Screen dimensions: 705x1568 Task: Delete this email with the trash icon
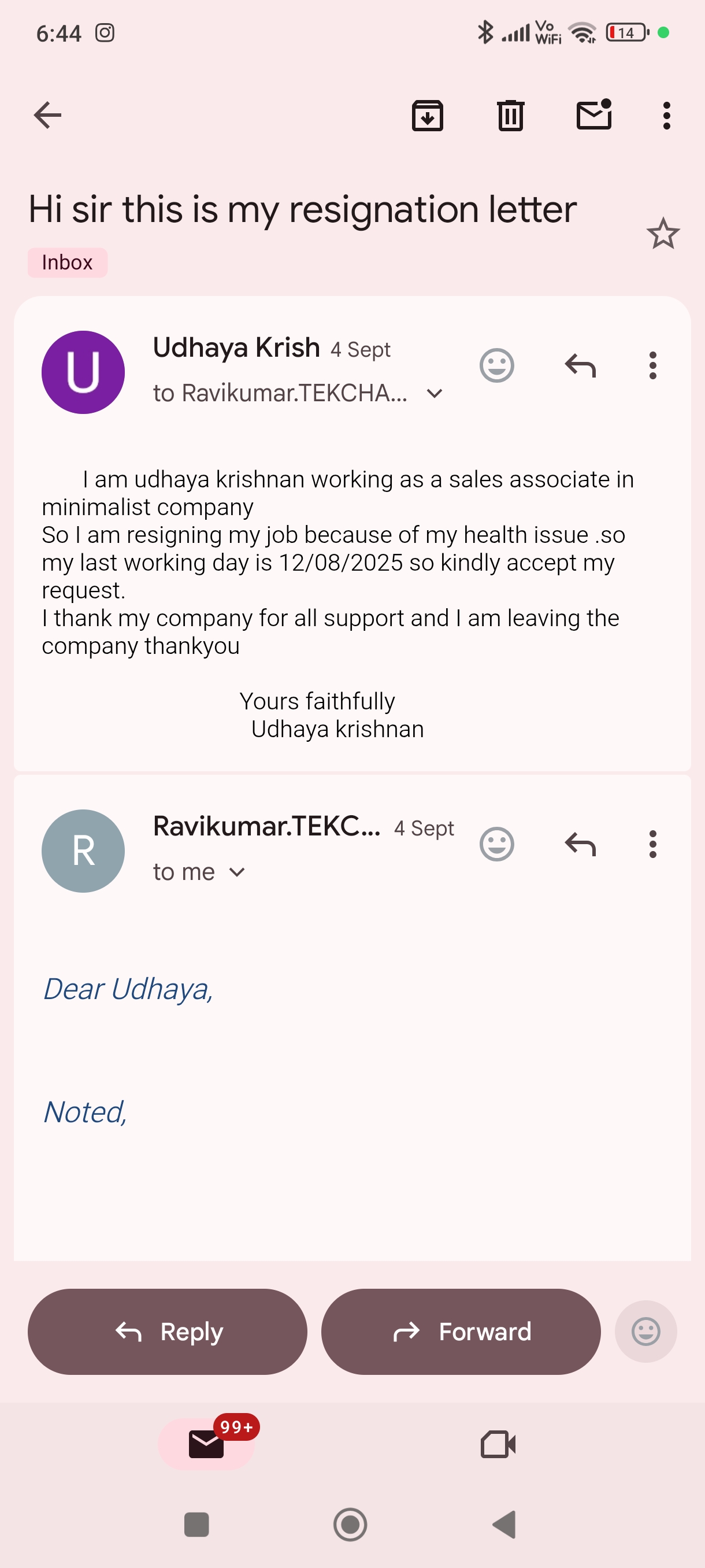click(510, 115)
